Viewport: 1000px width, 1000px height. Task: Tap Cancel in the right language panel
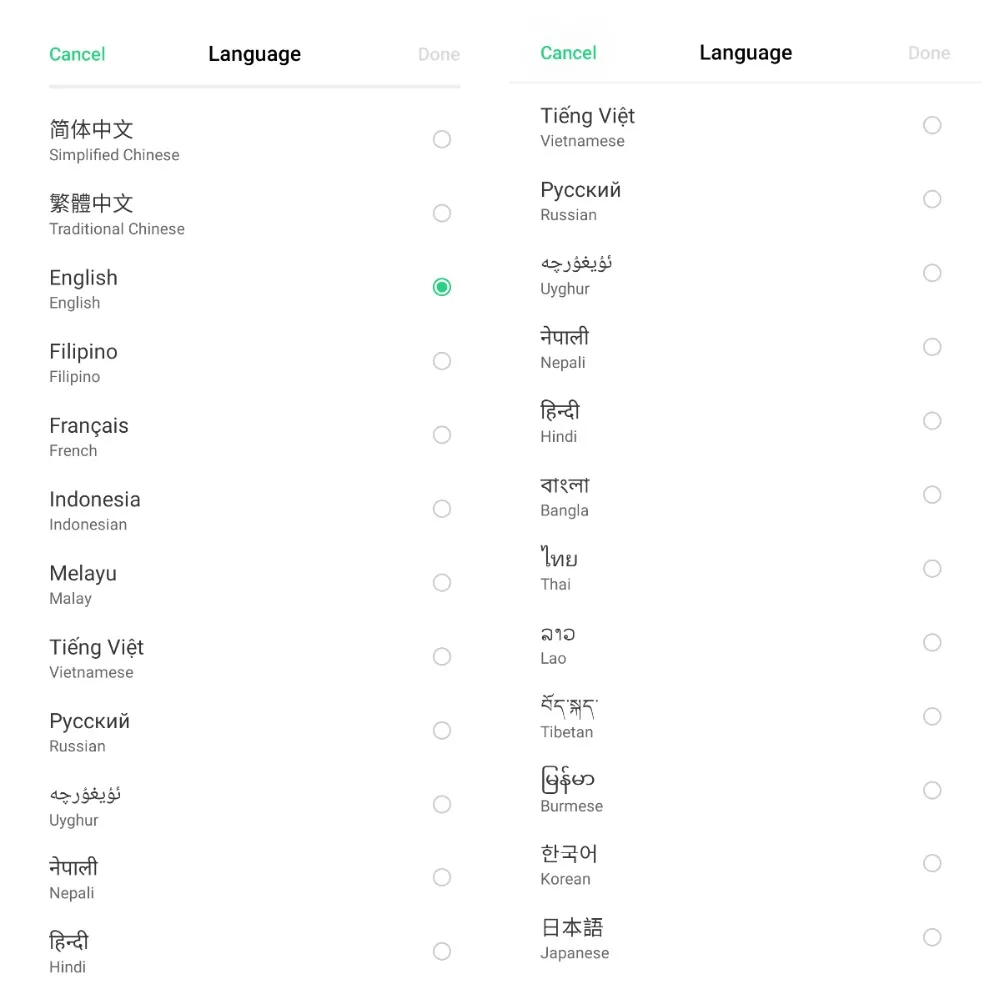click(x=568, y=53)
